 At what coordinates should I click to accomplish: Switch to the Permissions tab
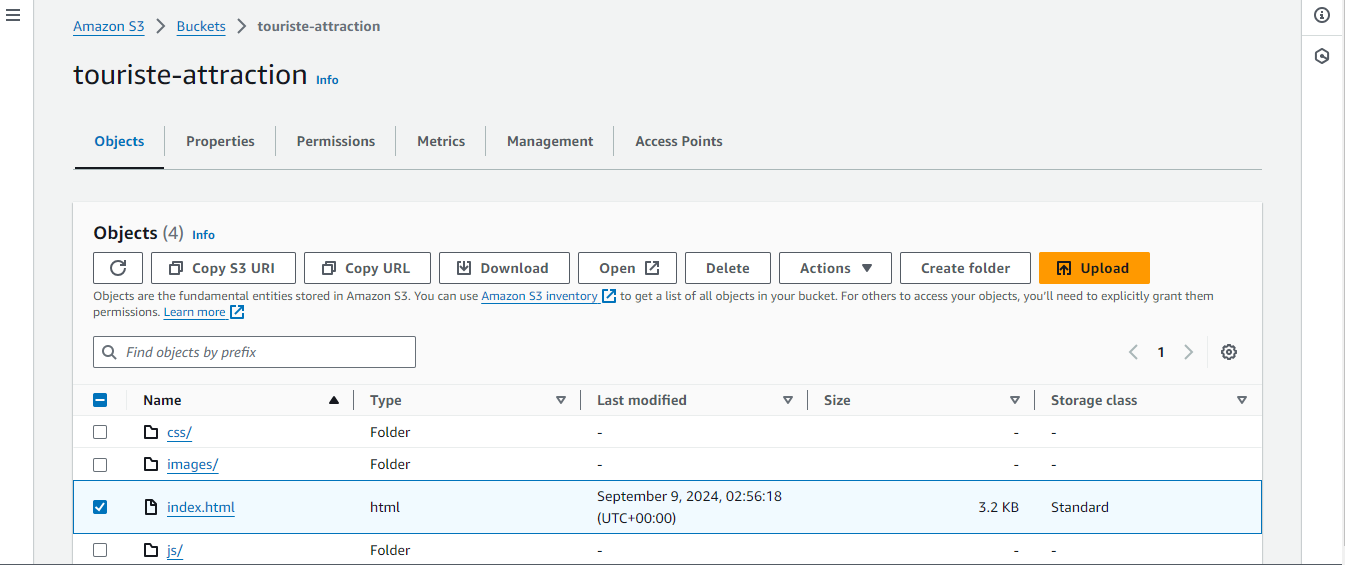coord(336,141)
